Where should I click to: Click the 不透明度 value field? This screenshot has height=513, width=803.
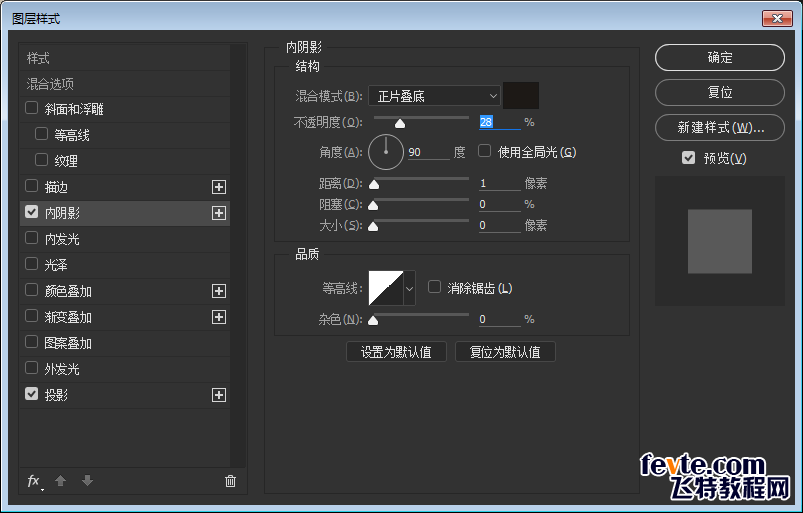click(499, 122)
